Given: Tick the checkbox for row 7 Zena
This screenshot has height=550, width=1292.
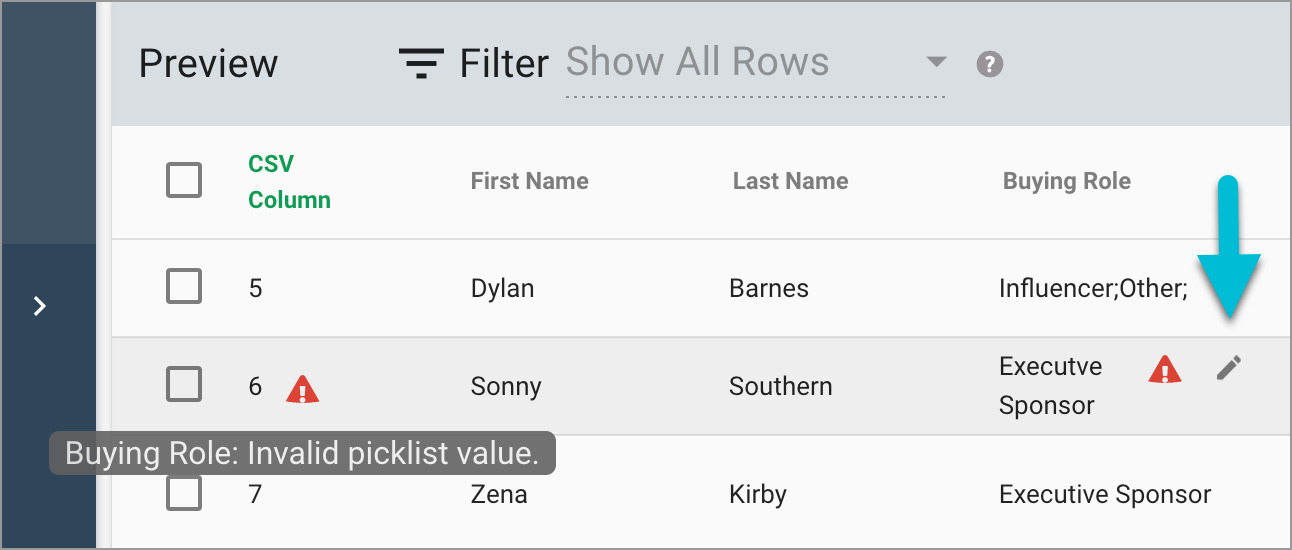Looking at the screenshot, I should 184,493.
